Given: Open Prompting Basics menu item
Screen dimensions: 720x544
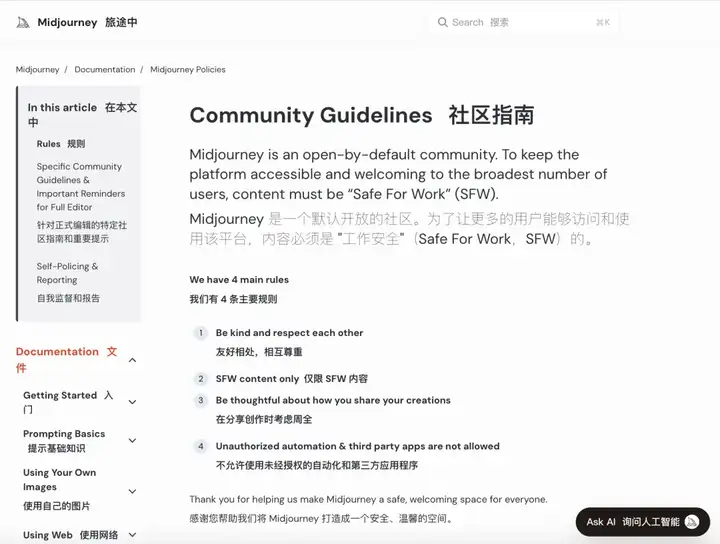Looking at the screenshot, I should (64, 441).
